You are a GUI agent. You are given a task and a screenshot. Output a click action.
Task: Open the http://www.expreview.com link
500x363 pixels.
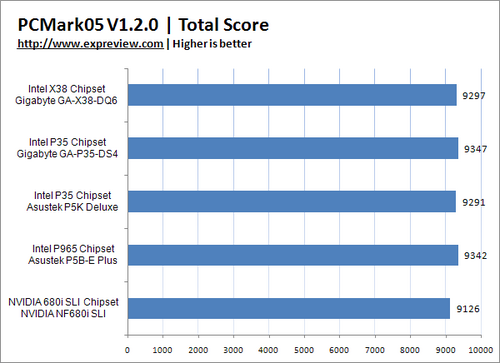[x=90, y=44]
